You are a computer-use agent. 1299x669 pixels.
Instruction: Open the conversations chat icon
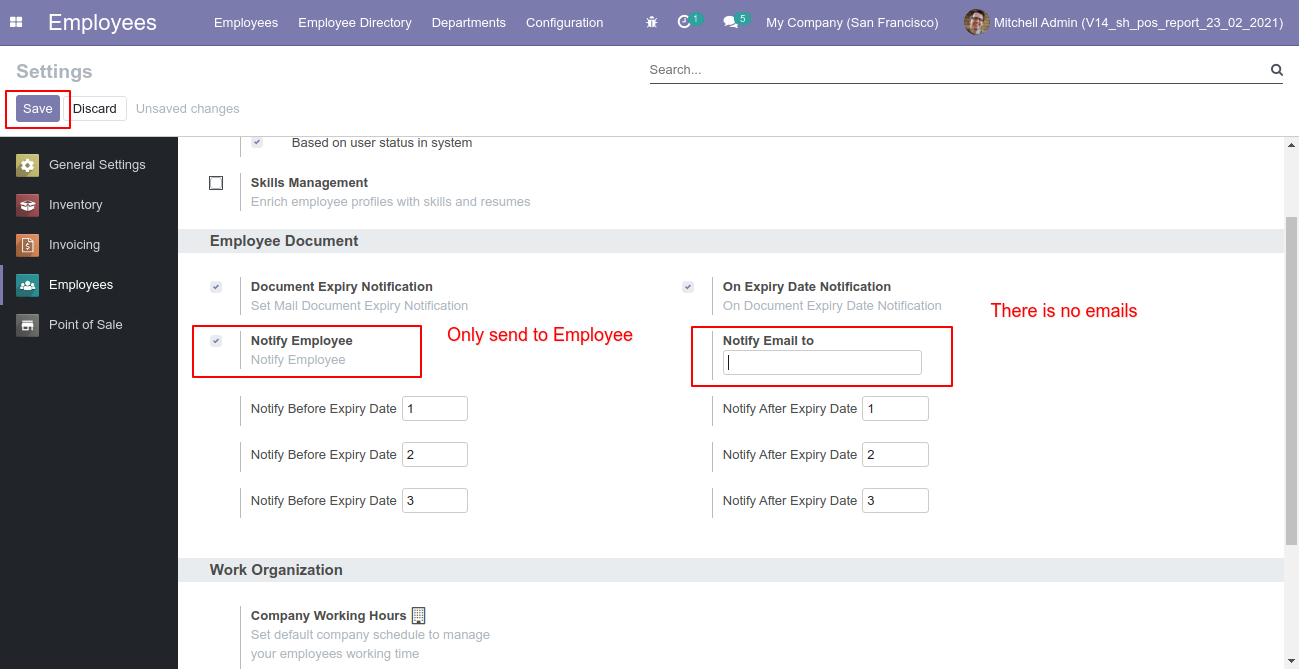[730, 22]
